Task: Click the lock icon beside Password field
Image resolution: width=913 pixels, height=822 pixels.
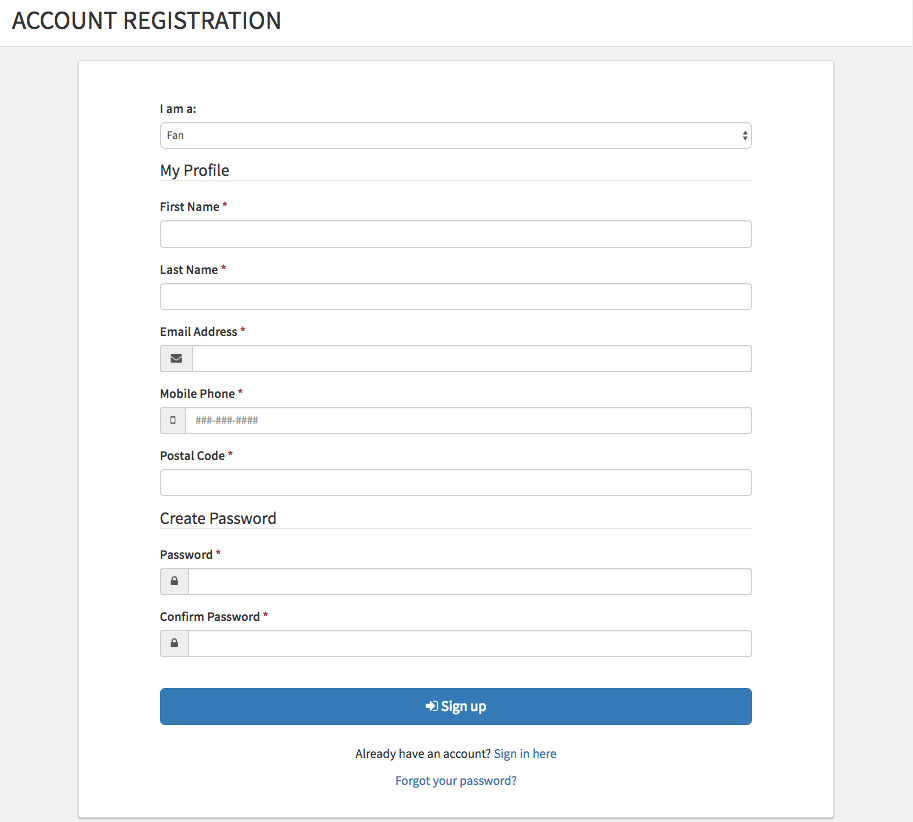Action: pyautogui.click(x=174, y=581)
